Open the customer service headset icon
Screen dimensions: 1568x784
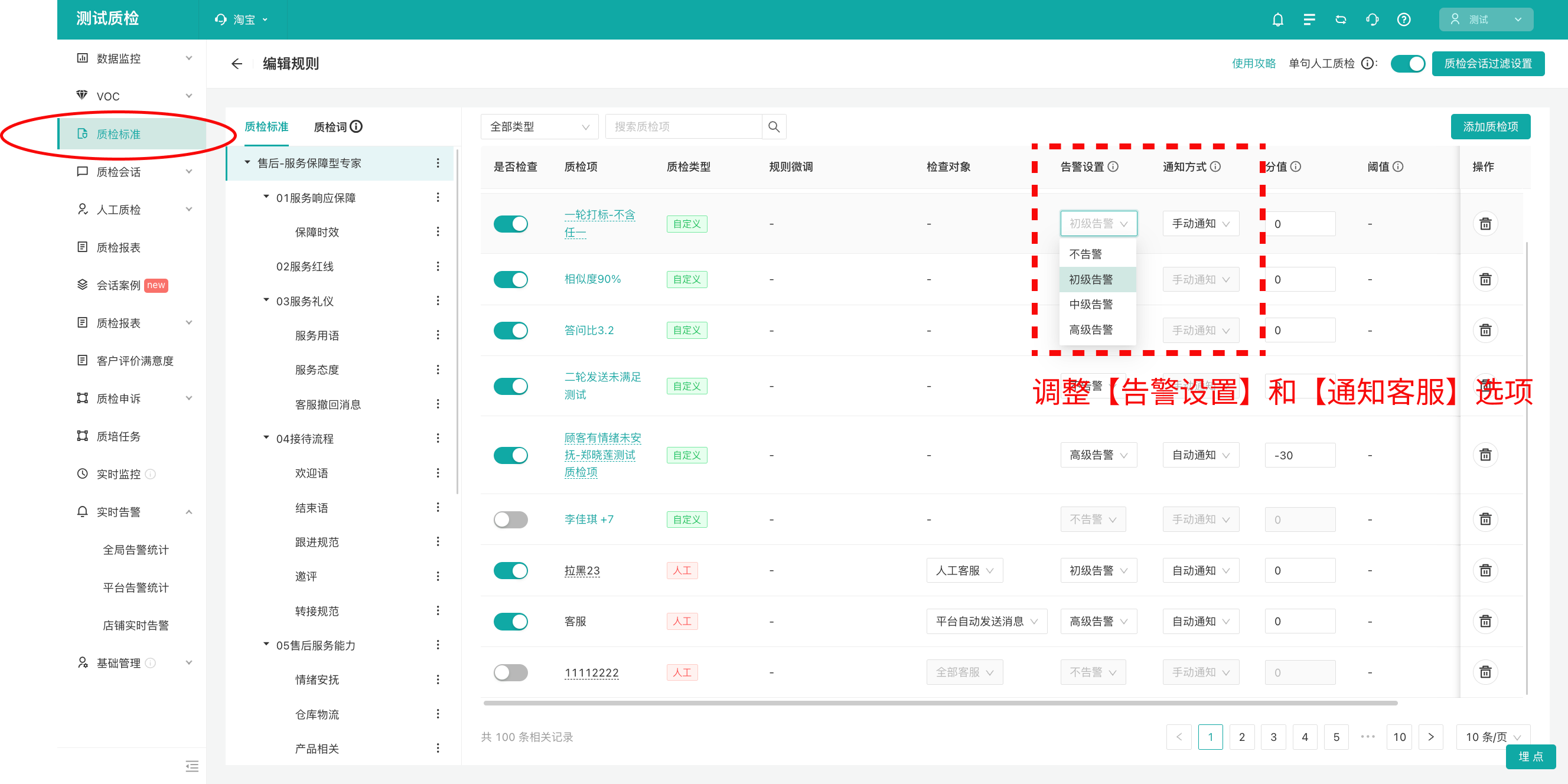click(x=1373, y=19)
